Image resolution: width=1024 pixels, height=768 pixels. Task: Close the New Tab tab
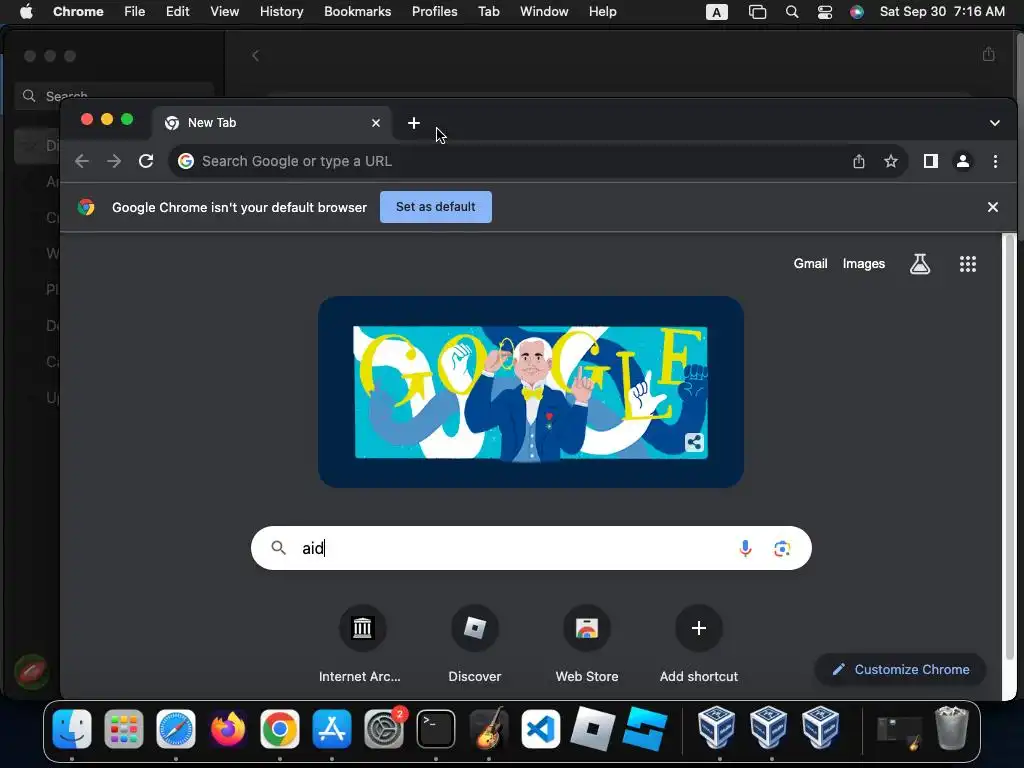pos(376,123)
